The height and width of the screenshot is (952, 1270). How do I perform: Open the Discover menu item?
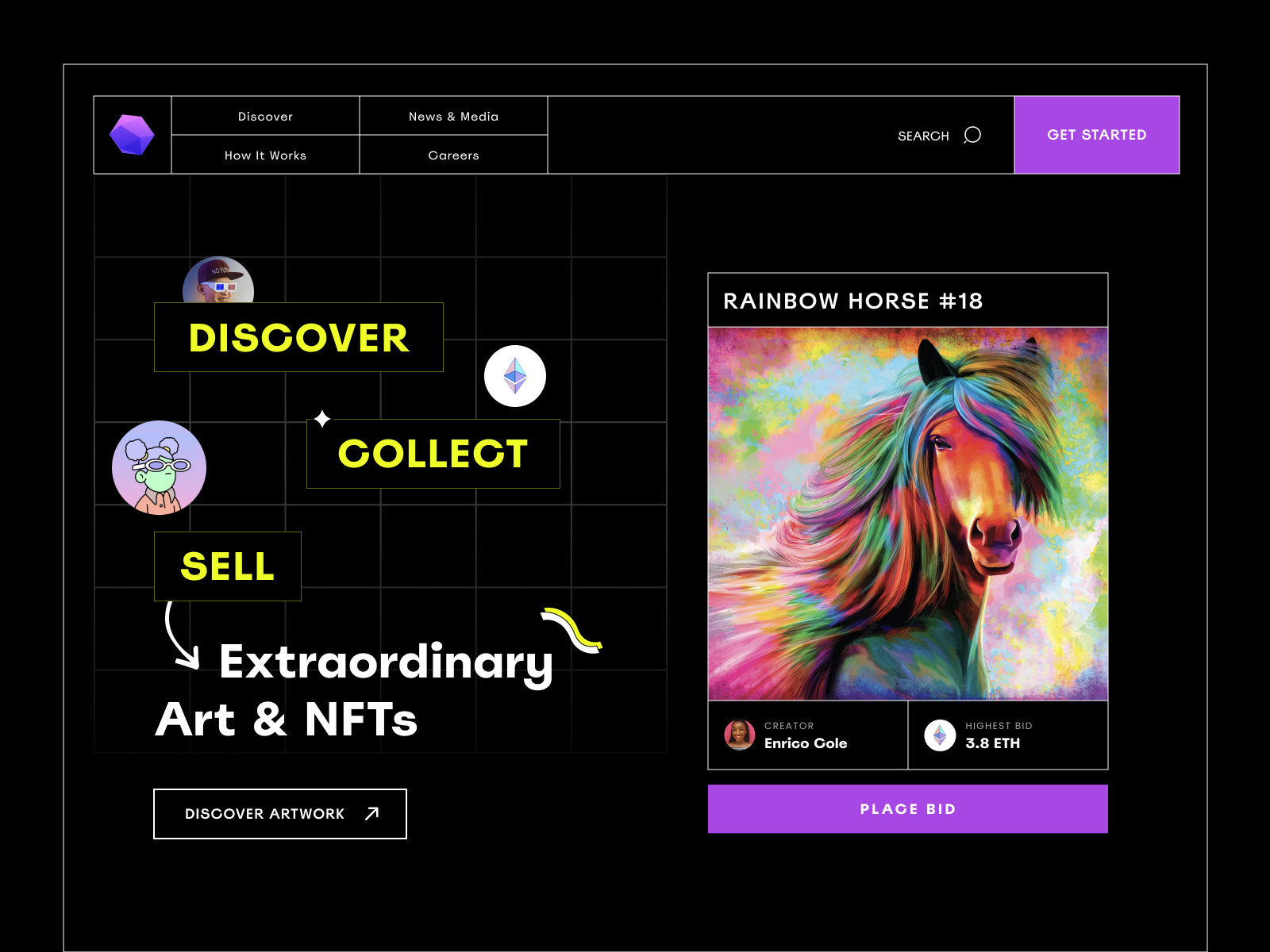pyautogui.click(x=264, y=116)
